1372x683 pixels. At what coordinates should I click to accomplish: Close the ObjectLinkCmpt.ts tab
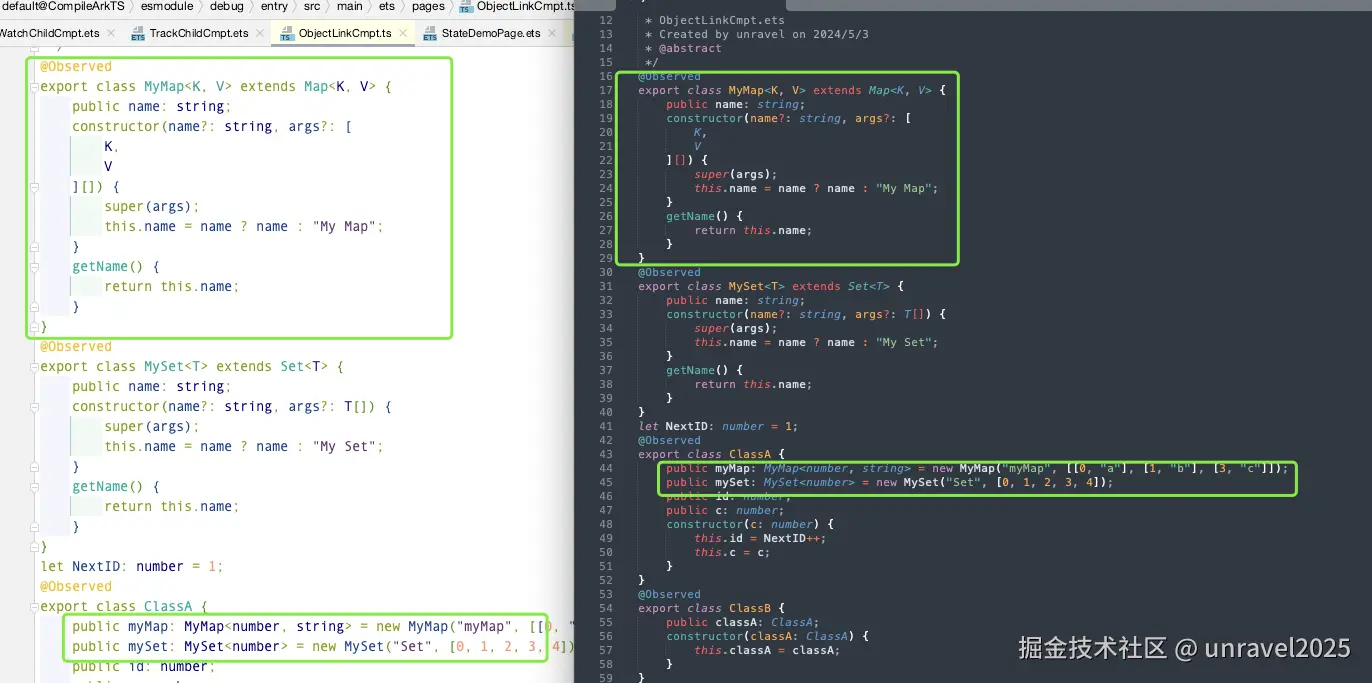(403, 33)
